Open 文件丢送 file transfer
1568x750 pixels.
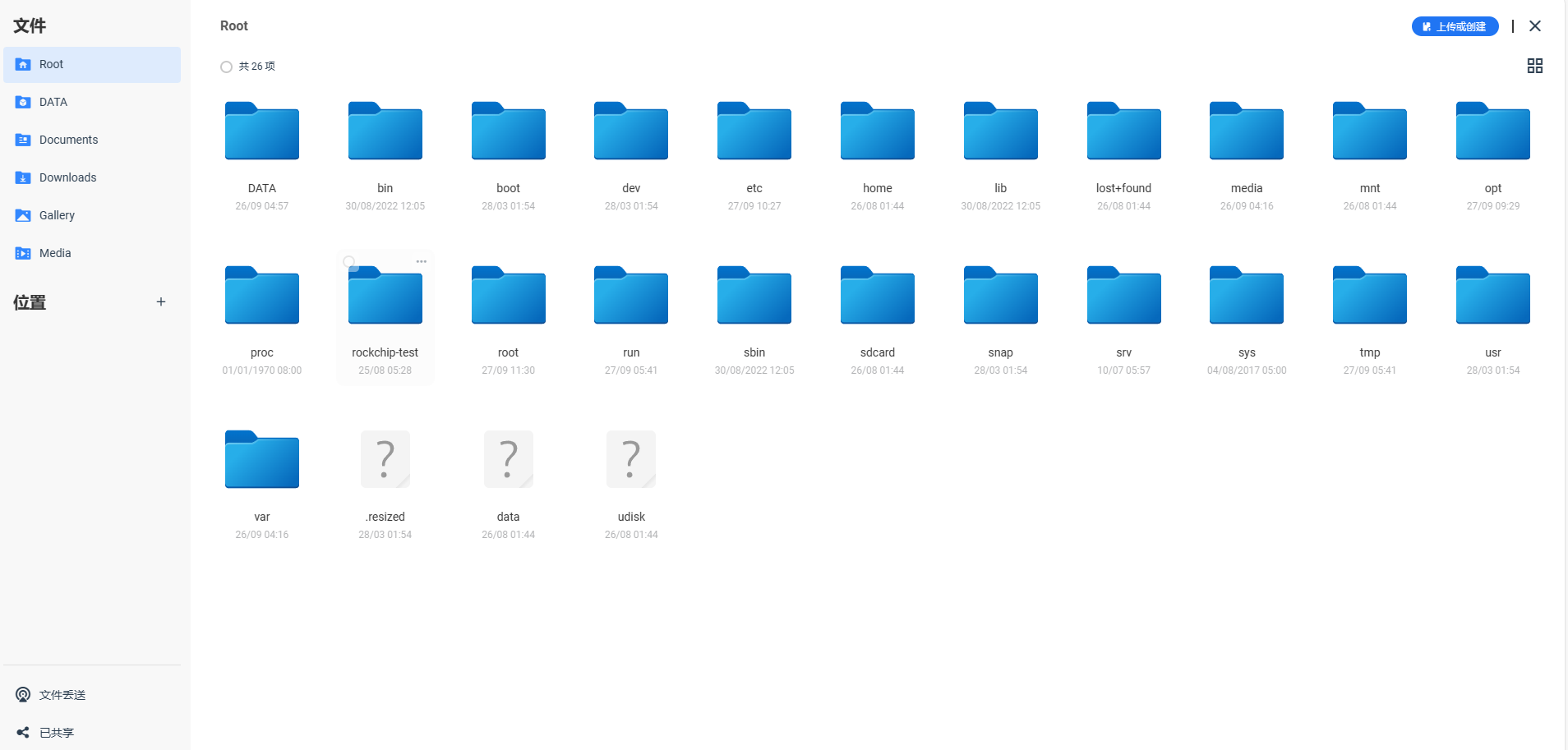92,695
